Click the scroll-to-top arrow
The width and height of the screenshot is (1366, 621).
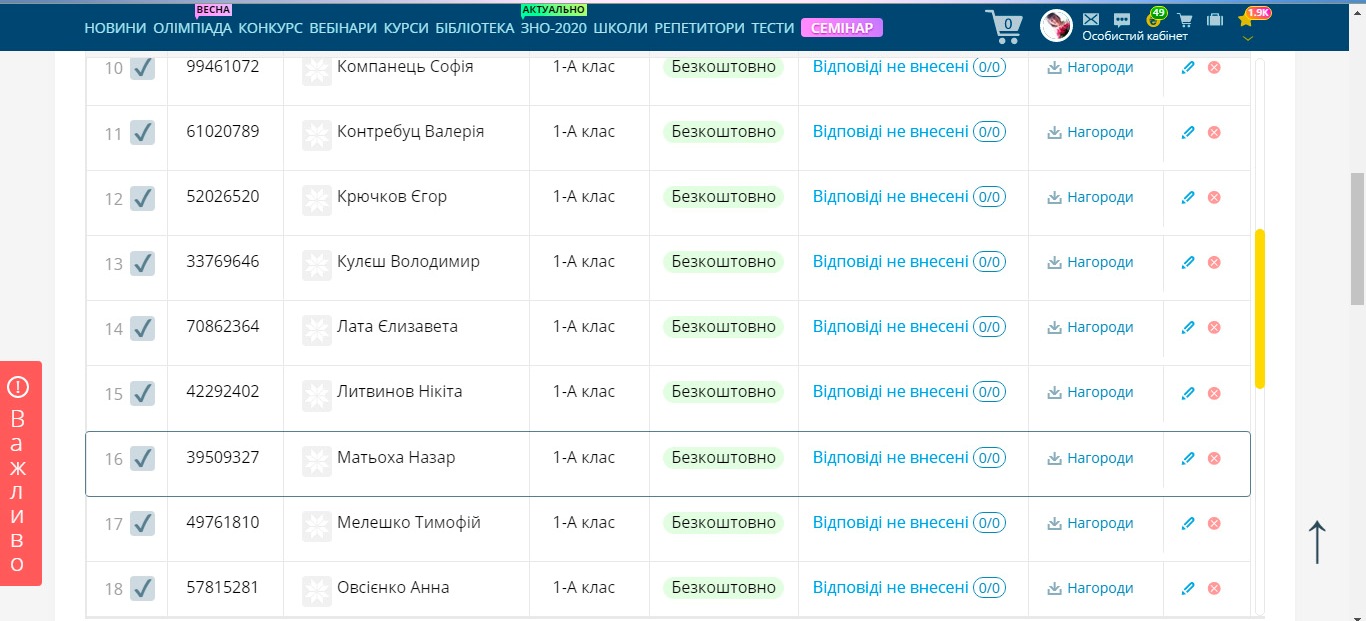coord(1317,541)
